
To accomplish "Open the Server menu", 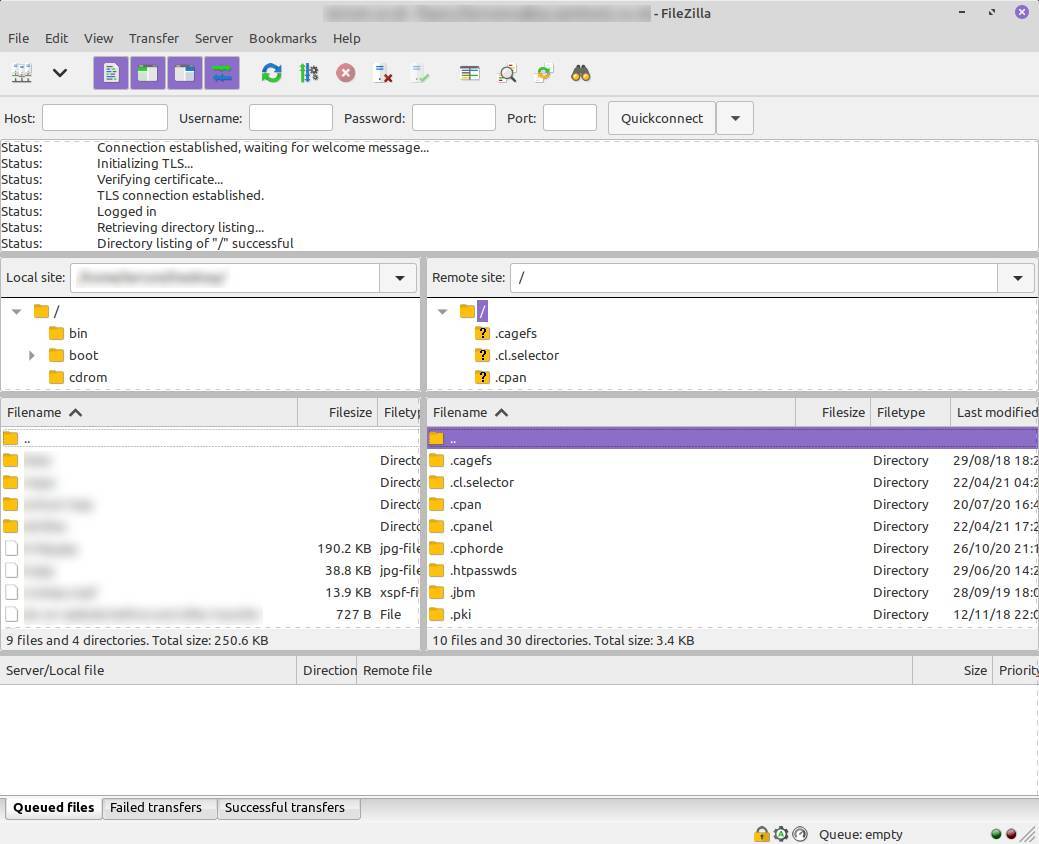I will [x=213, y=38].
